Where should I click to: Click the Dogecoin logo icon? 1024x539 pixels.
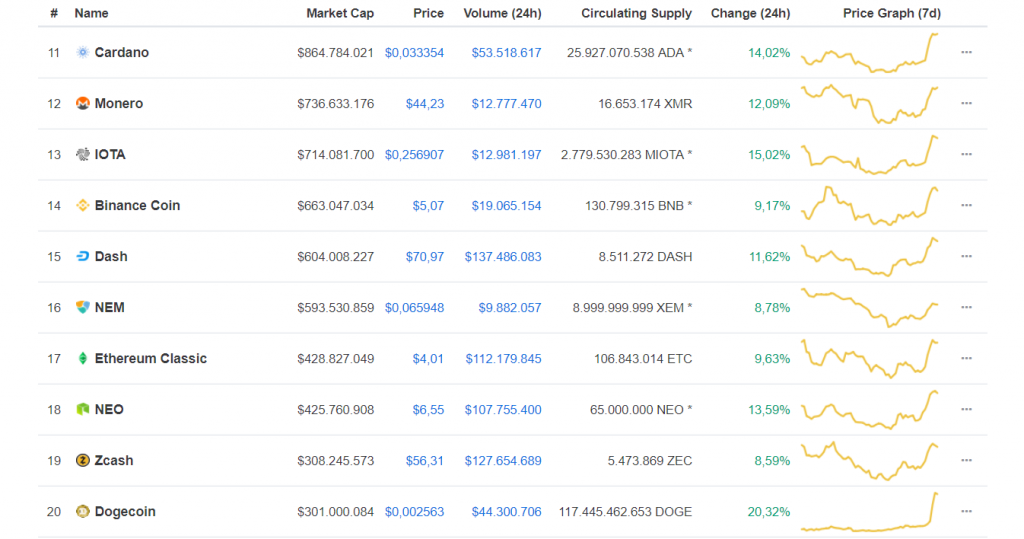coord(82,511)
